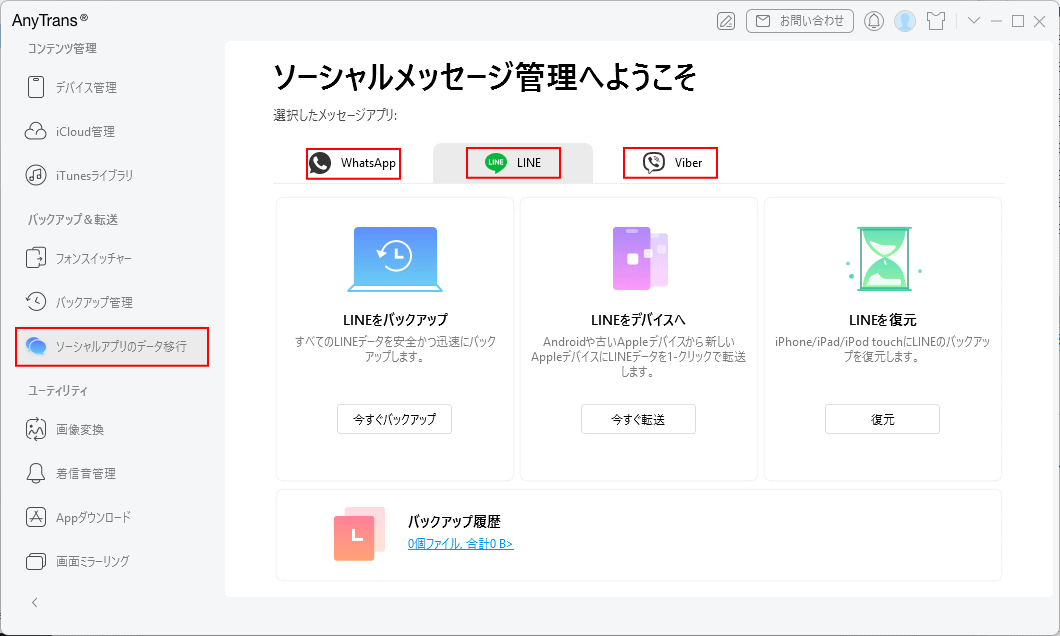Click the purple device transfer illustration
Screen dimensions: 1060x636
[640, 258]
